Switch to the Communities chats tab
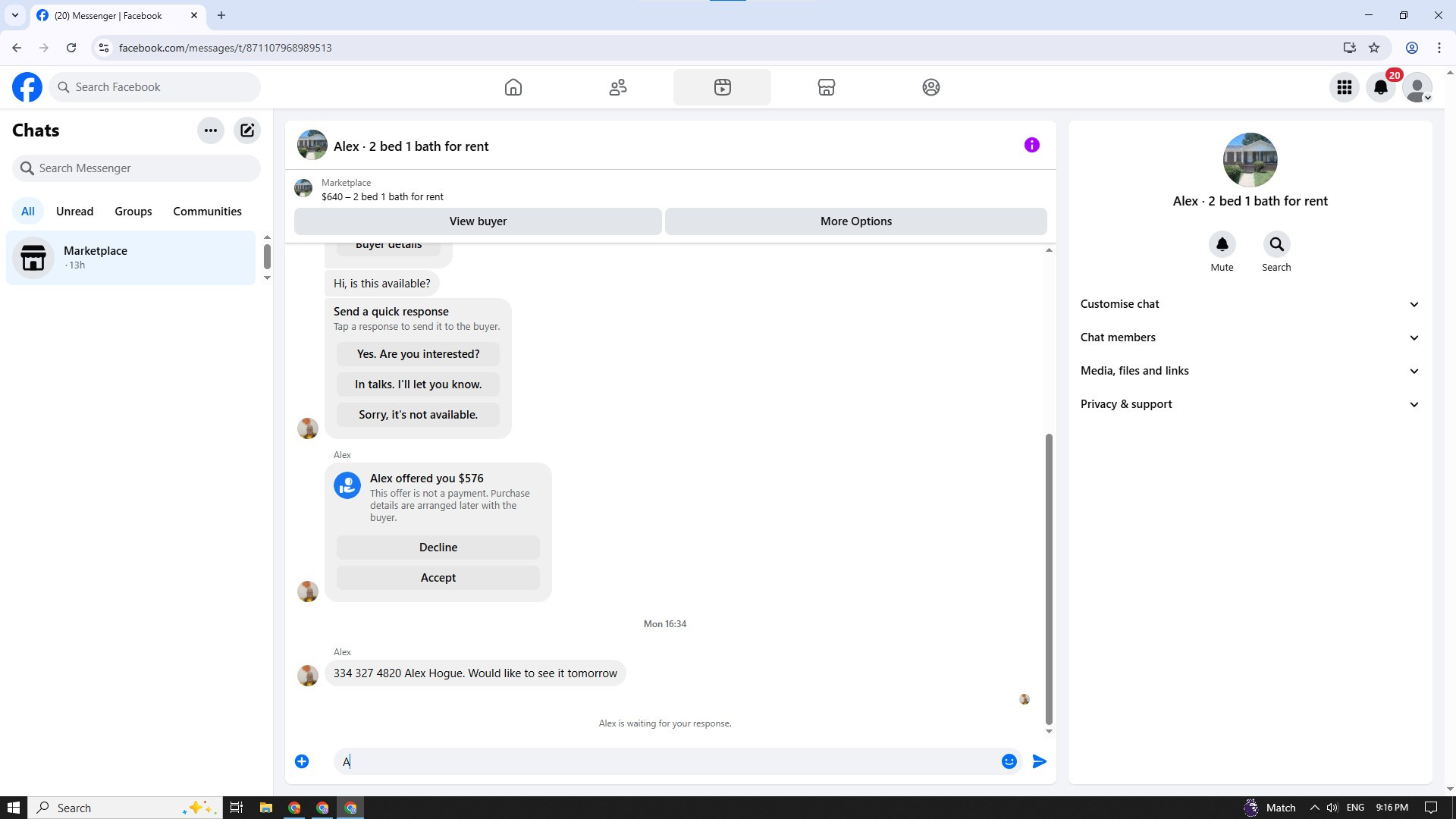This screenshot has height=819, width=1456. [x=207, y=212]
